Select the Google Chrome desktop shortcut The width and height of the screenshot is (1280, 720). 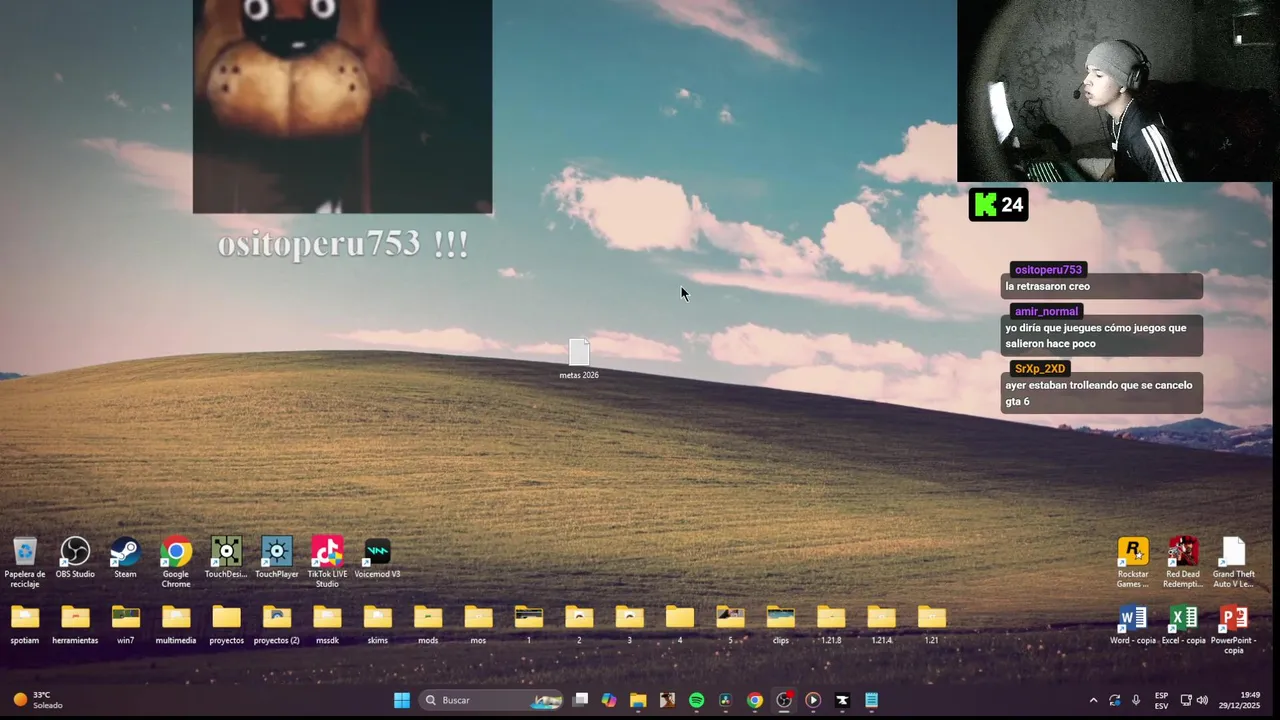176,562
